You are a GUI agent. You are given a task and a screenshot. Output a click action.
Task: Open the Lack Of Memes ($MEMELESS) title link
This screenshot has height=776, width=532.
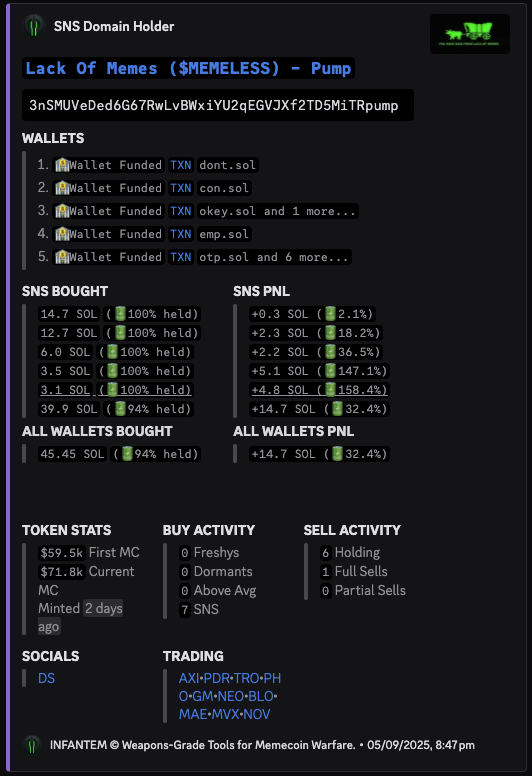pos(188,68)
